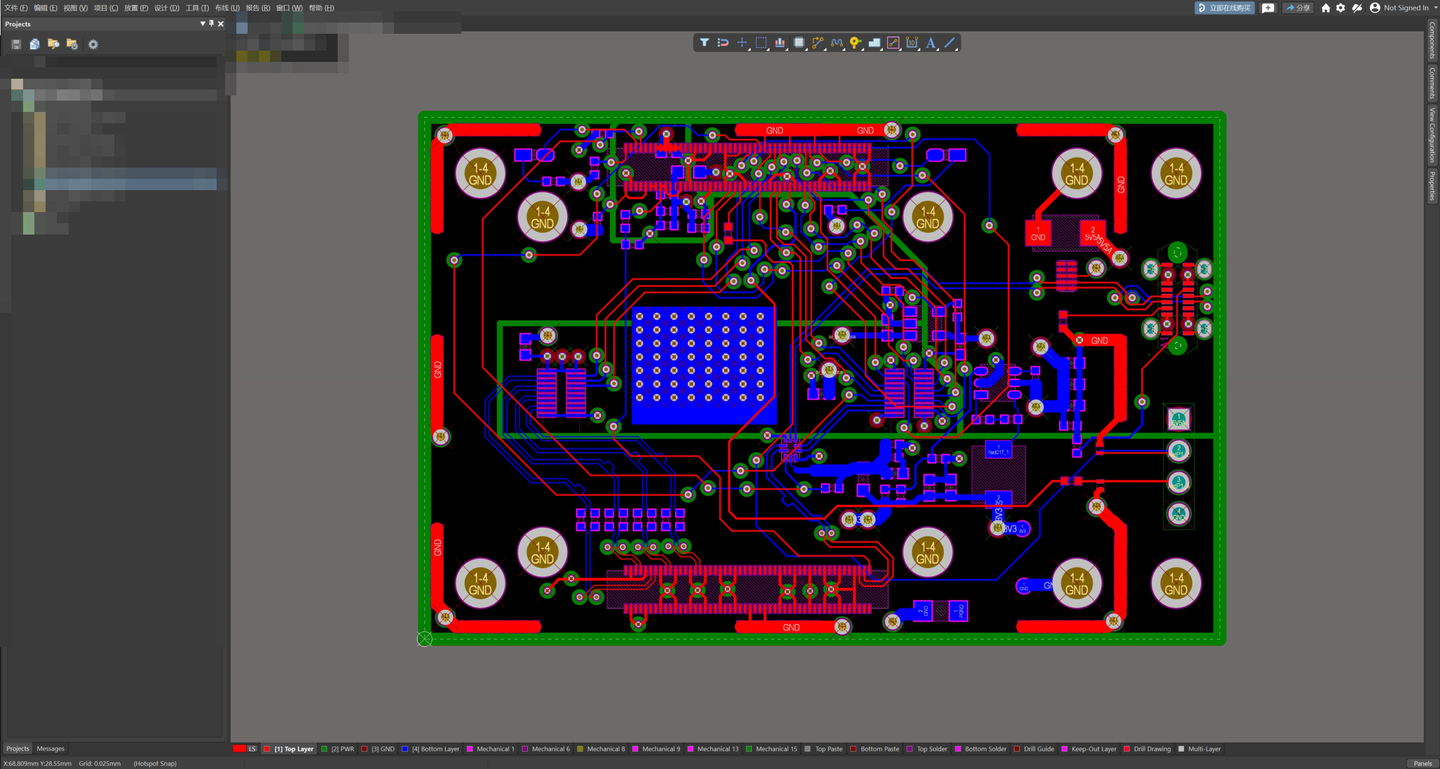Viewport: 1440px width, 769px height.
Task: Place a text string with A icon
Action: (x=931, y=43)
